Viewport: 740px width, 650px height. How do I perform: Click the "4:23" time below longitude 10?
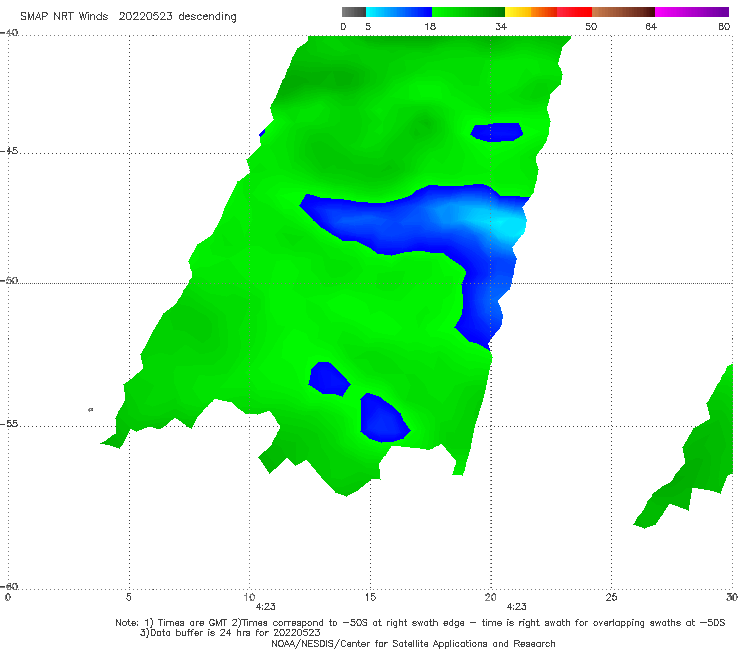point(266,607)
